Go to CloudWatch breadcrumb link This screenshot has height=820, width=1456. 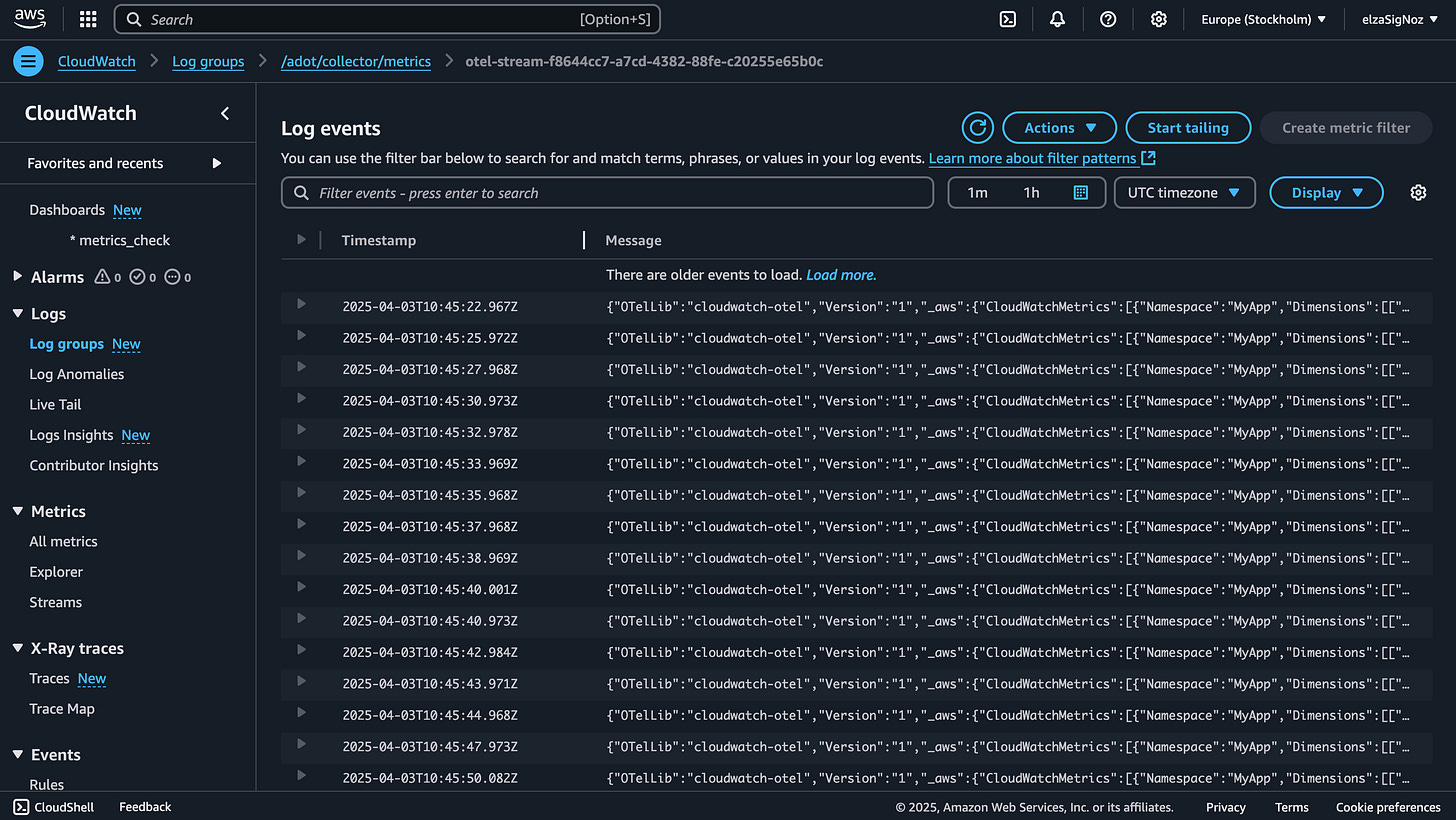click(97, 61)
